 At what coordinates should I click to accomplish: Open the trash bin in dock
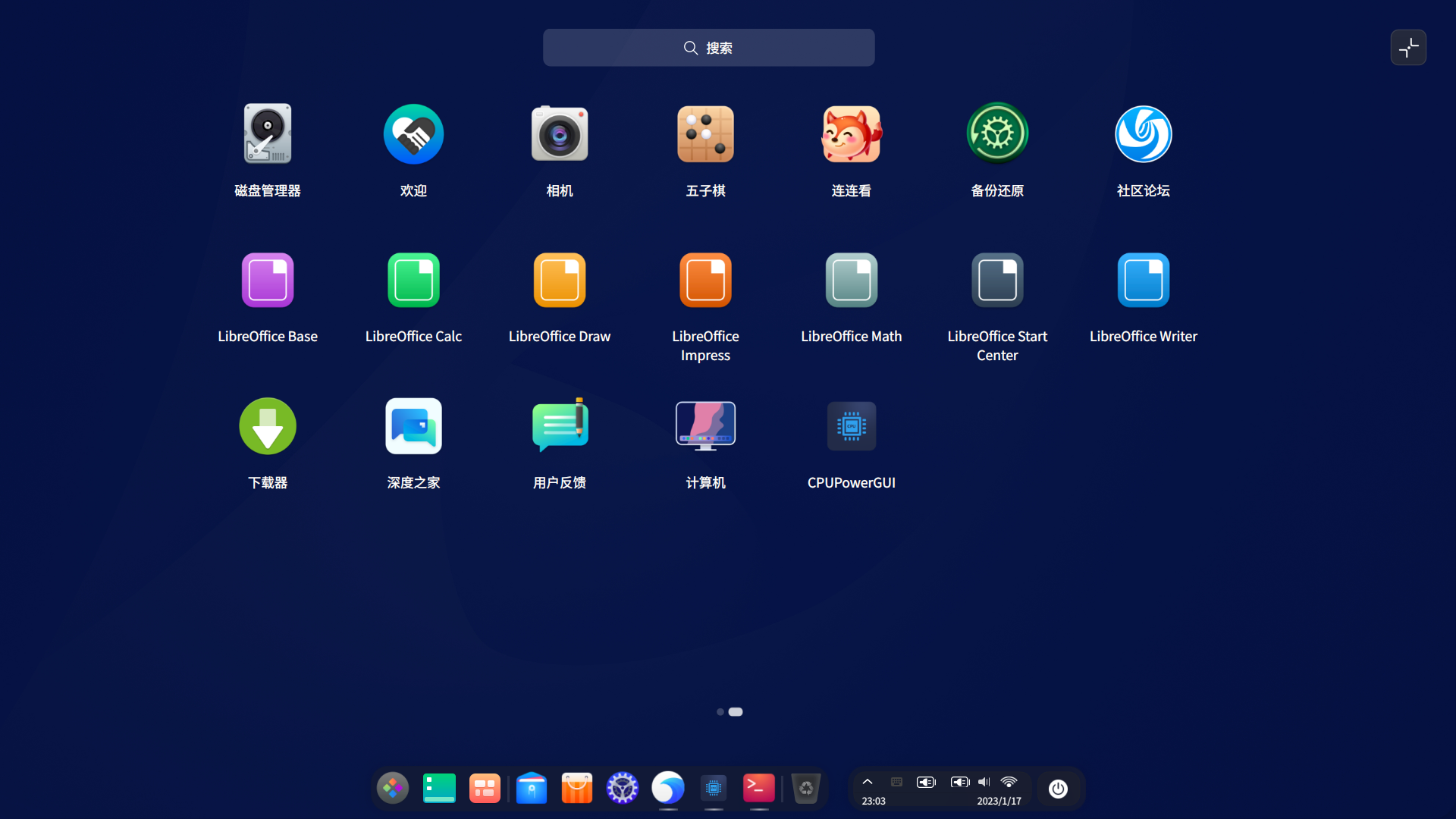pyautogui.click(x=805, y=789)
